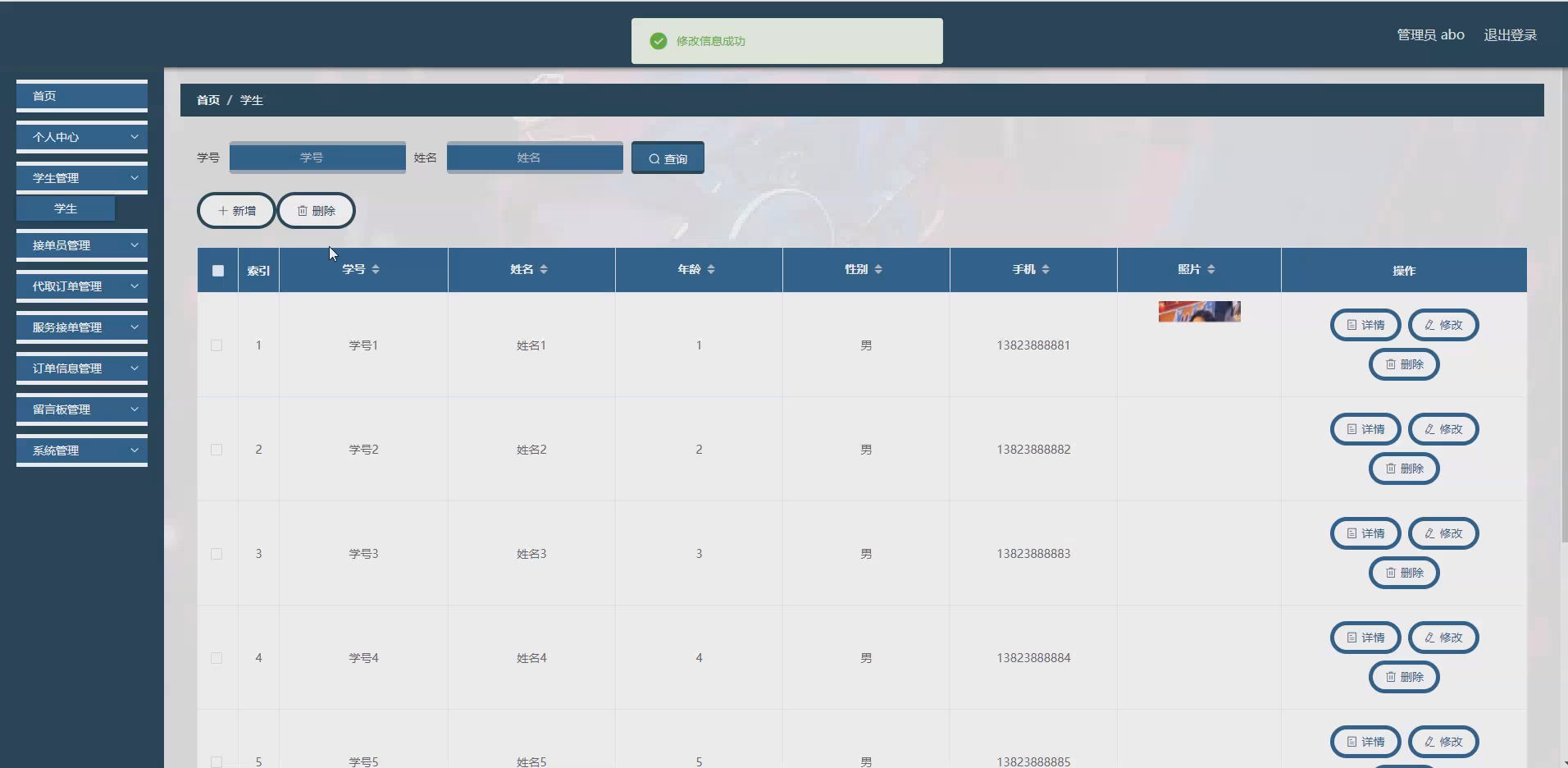
Task: Click 删除 for row 学号1
Action: click(1404, 364)
